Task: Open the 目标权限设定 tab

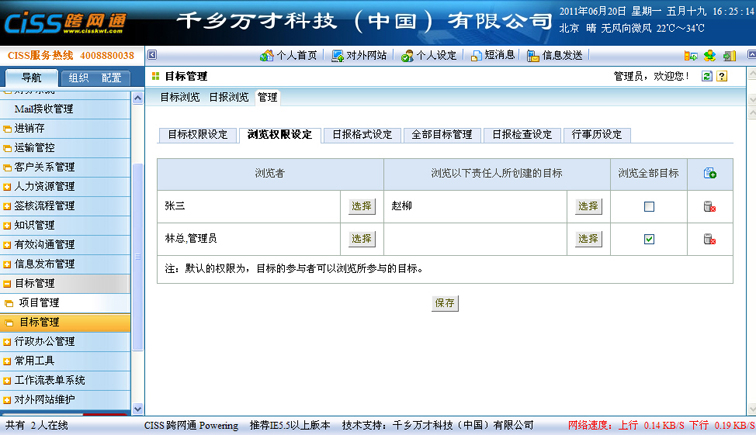Action: (197, 135)
